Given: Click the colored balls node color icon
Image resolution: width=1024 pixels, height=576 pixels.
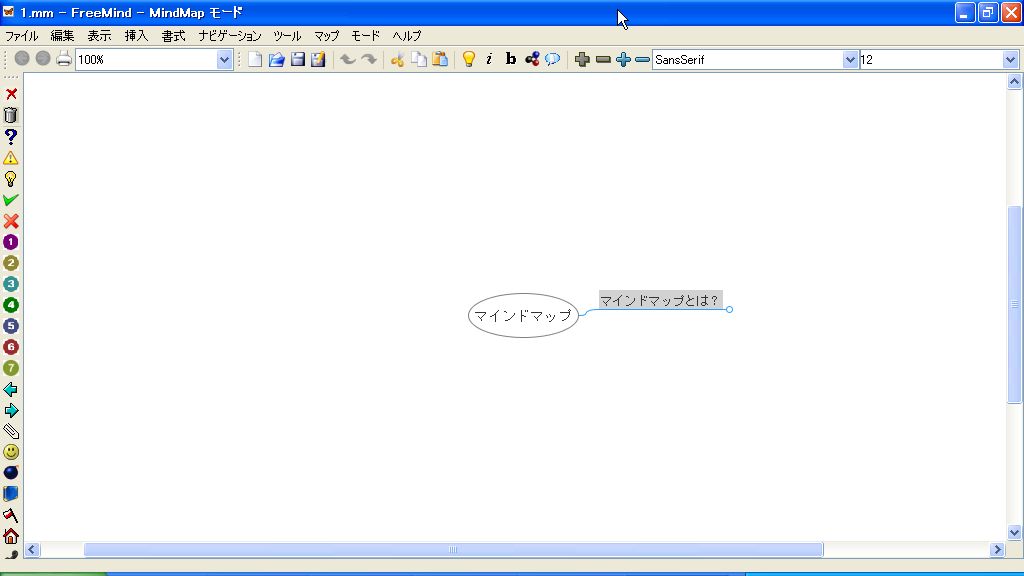Looking at the screenshot, I should pyautogui.click(x=532, y=59).
